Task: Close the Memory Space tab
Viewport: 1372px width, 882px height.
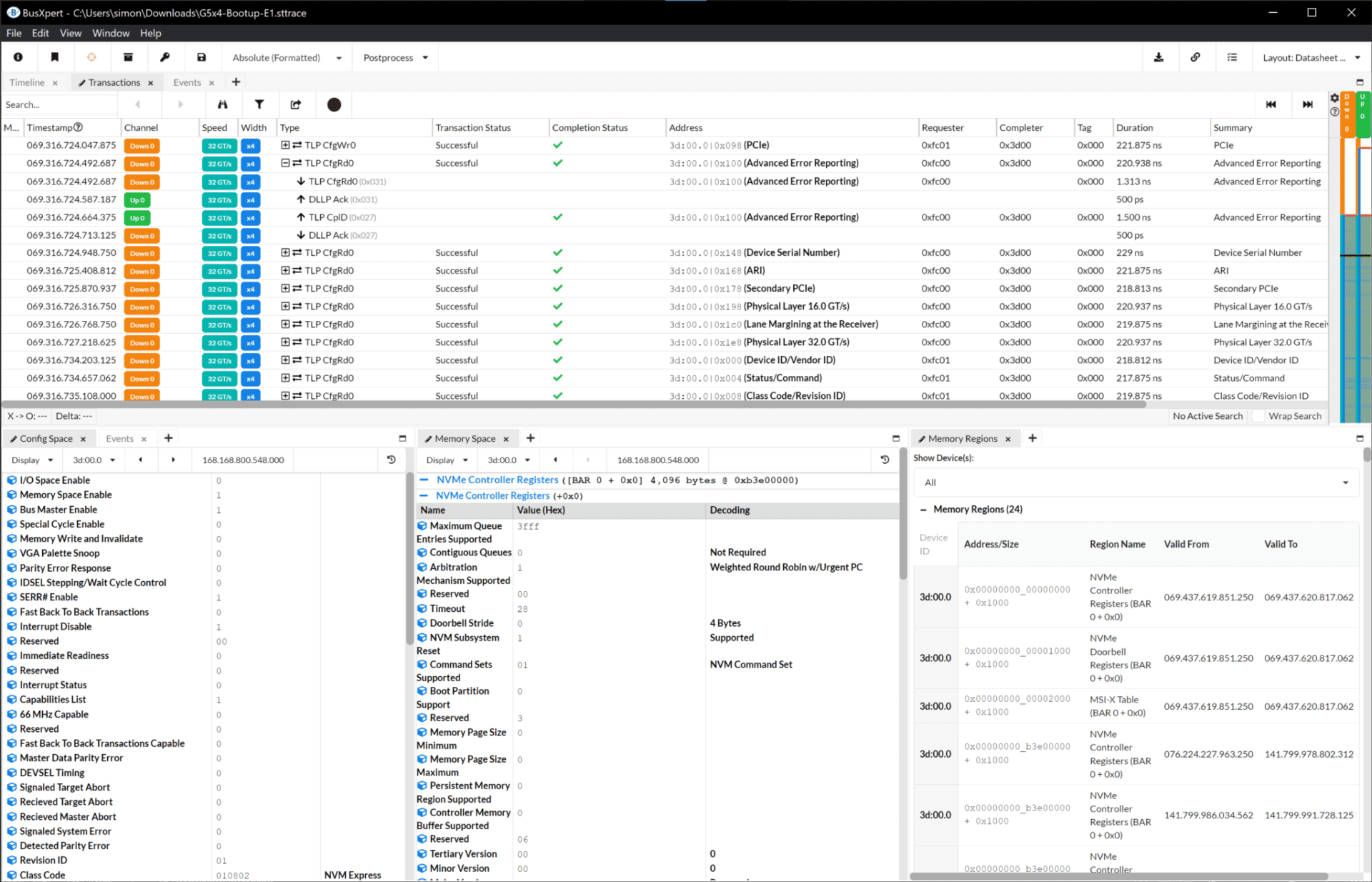Action: click(x=506, y=439)
